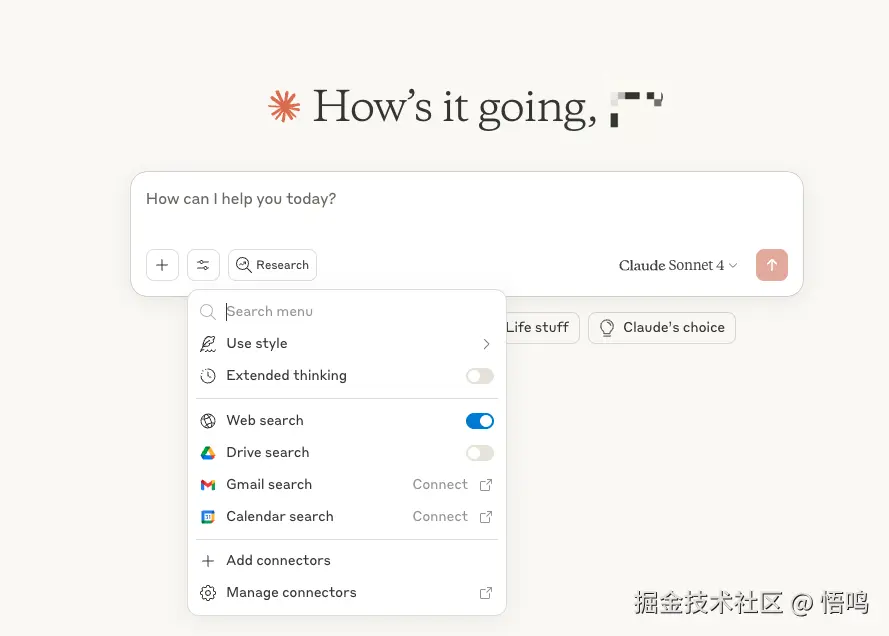Open the Use style submenu
889x636 pixels.
[347, 344]
